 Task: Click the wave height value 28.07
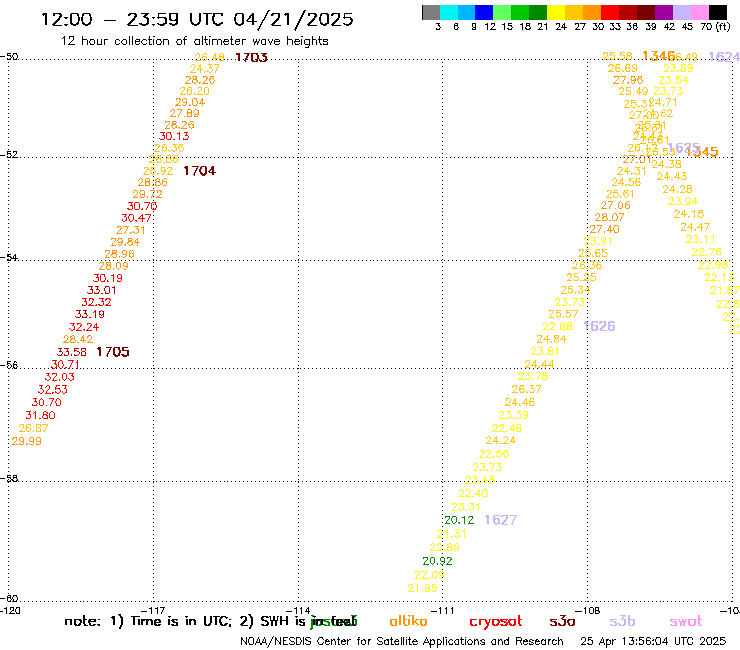coord(609,217)
